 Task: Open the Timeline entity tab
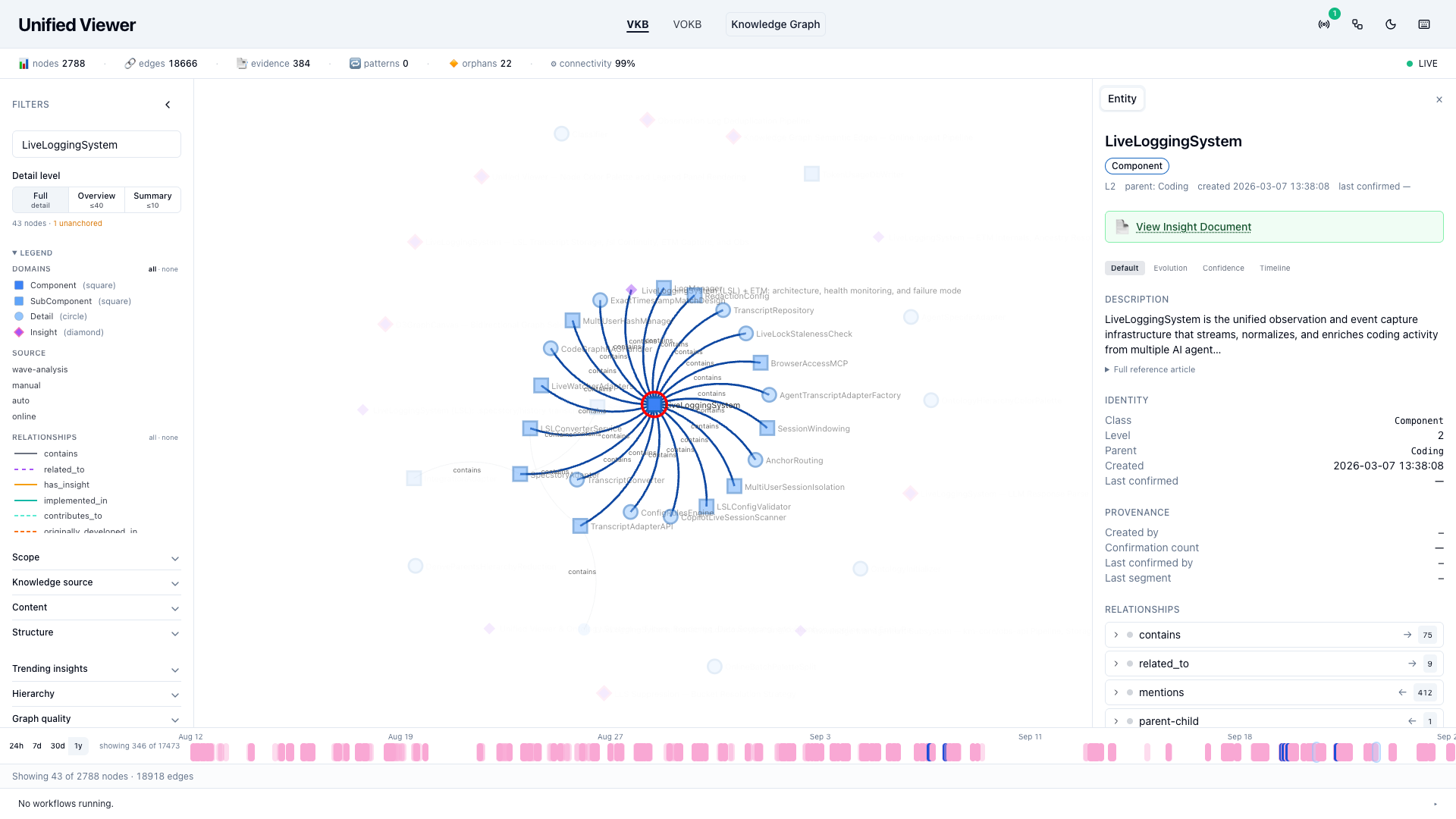1275,268
